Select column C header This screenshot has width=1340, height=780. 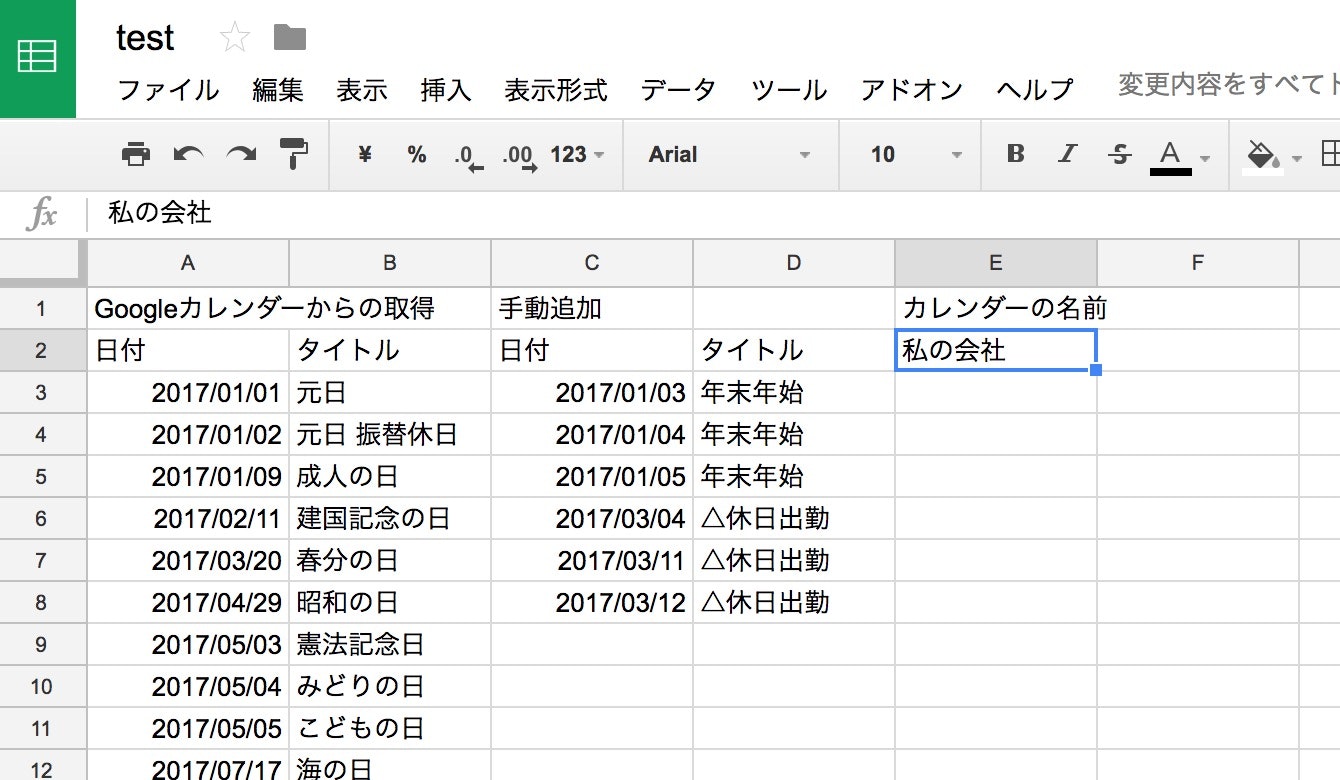(592, 263)
